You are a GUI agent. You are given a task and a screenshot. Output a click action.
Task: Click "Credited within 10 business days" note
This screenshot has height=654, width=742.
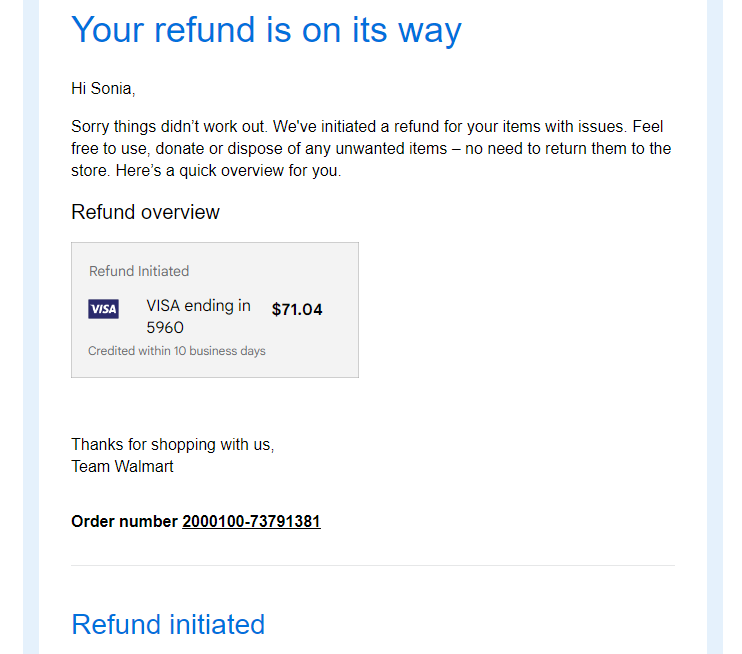[177, 351]
